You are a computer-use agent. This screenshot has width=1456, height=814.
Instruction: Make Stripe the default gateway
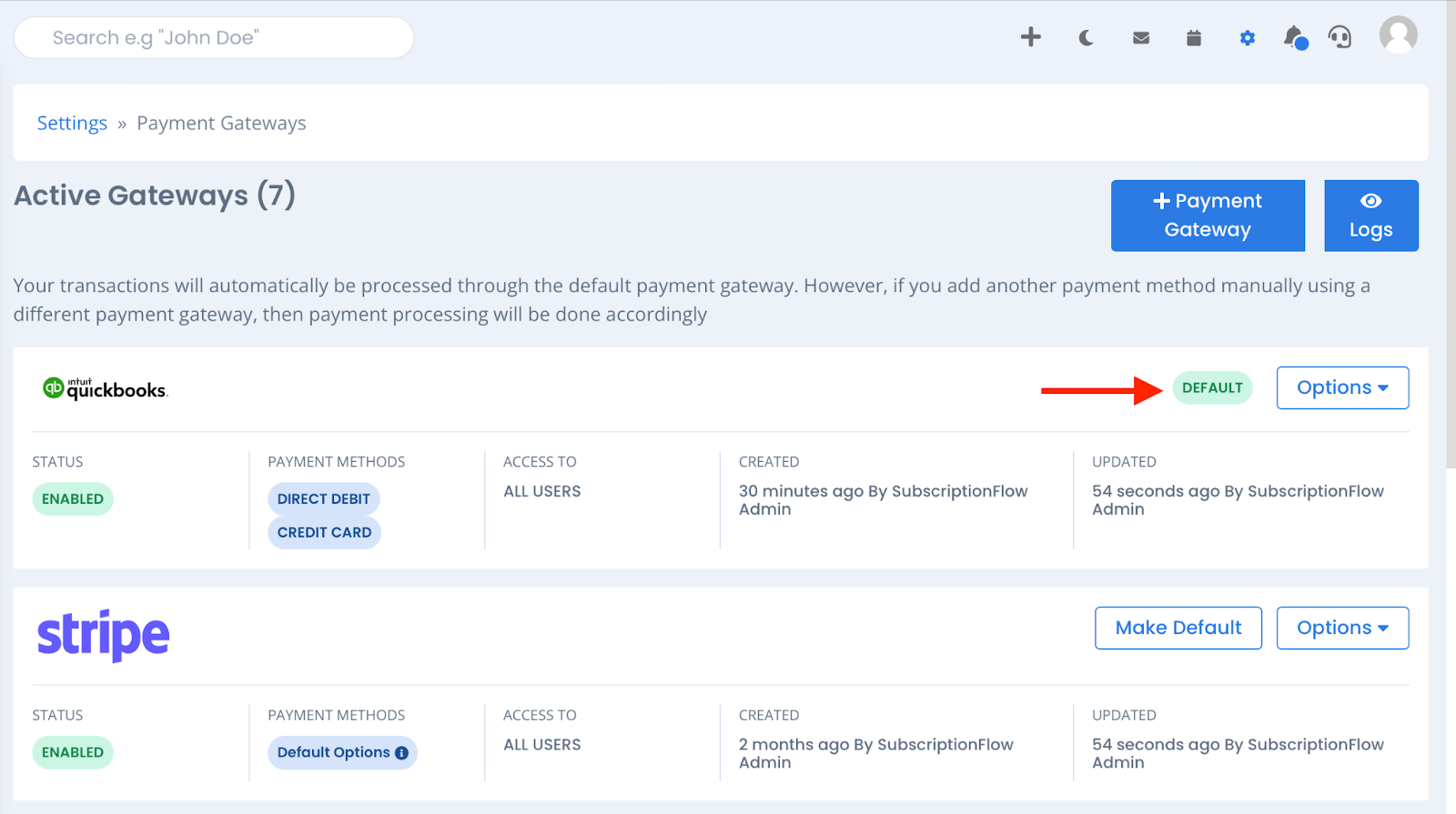coord(1178,628)
